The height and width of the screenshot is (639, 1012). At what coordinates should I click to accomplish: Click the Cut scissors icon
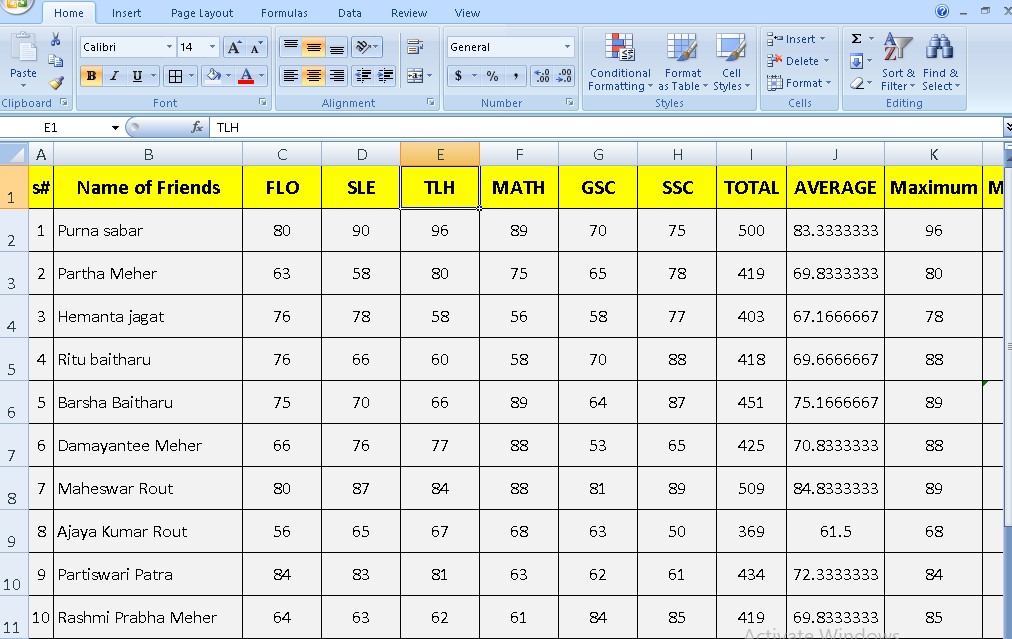[56, 39]
